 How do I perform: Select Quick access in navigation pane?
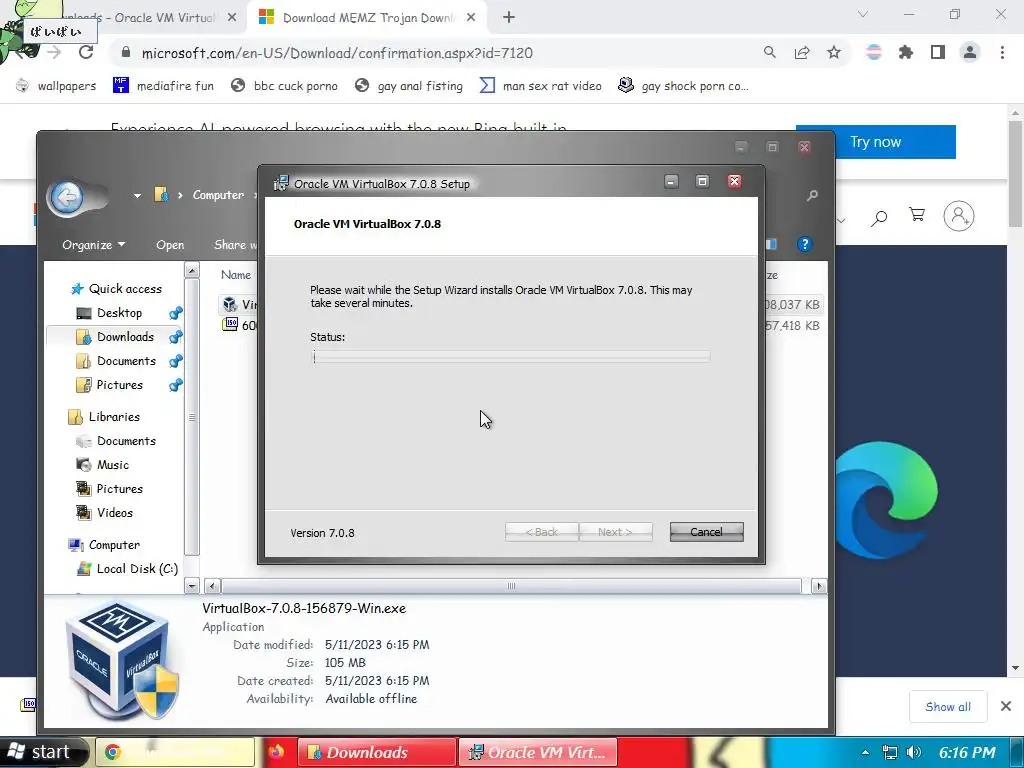pos(117,289)
